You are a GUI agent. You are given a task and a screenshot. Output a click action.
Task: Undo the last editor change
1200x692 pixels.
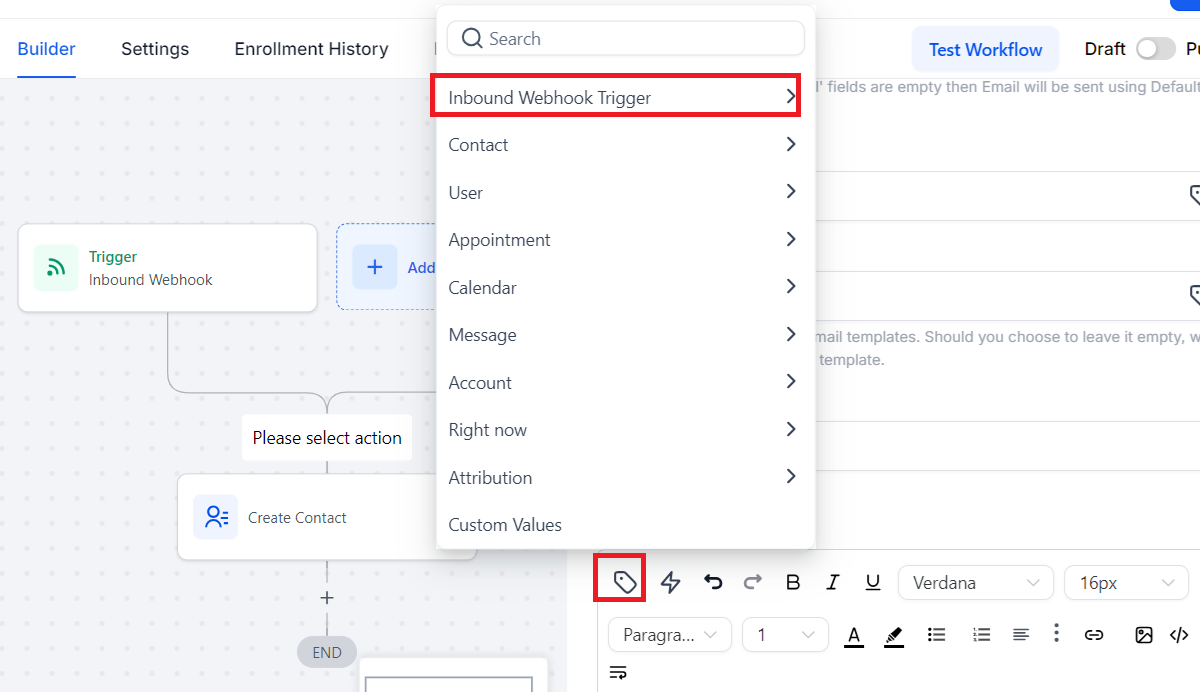pyautogui.click(x=713, y=582)
